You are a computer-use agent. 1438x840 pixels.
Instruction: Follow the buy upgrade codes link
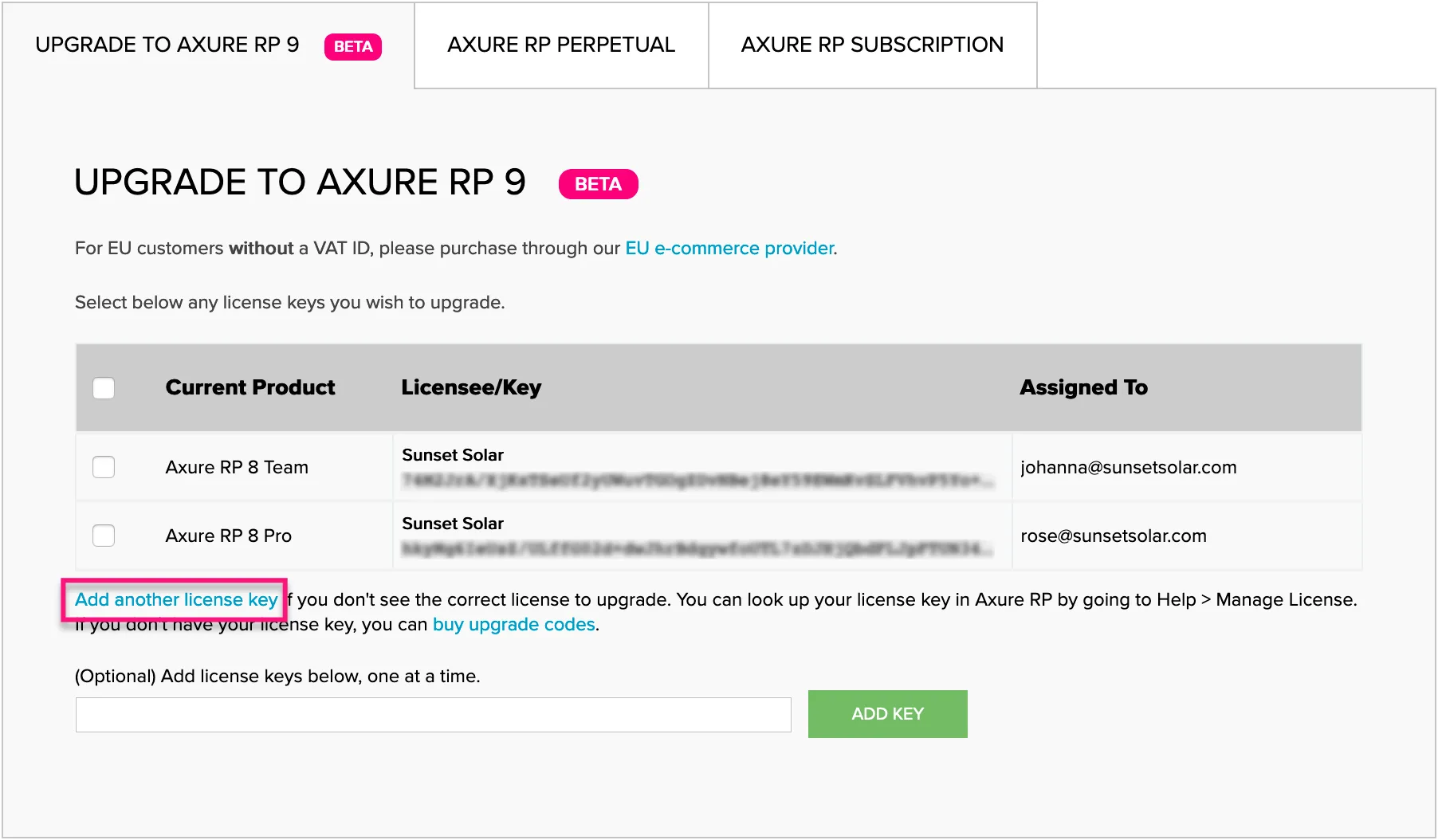[514, 625]
